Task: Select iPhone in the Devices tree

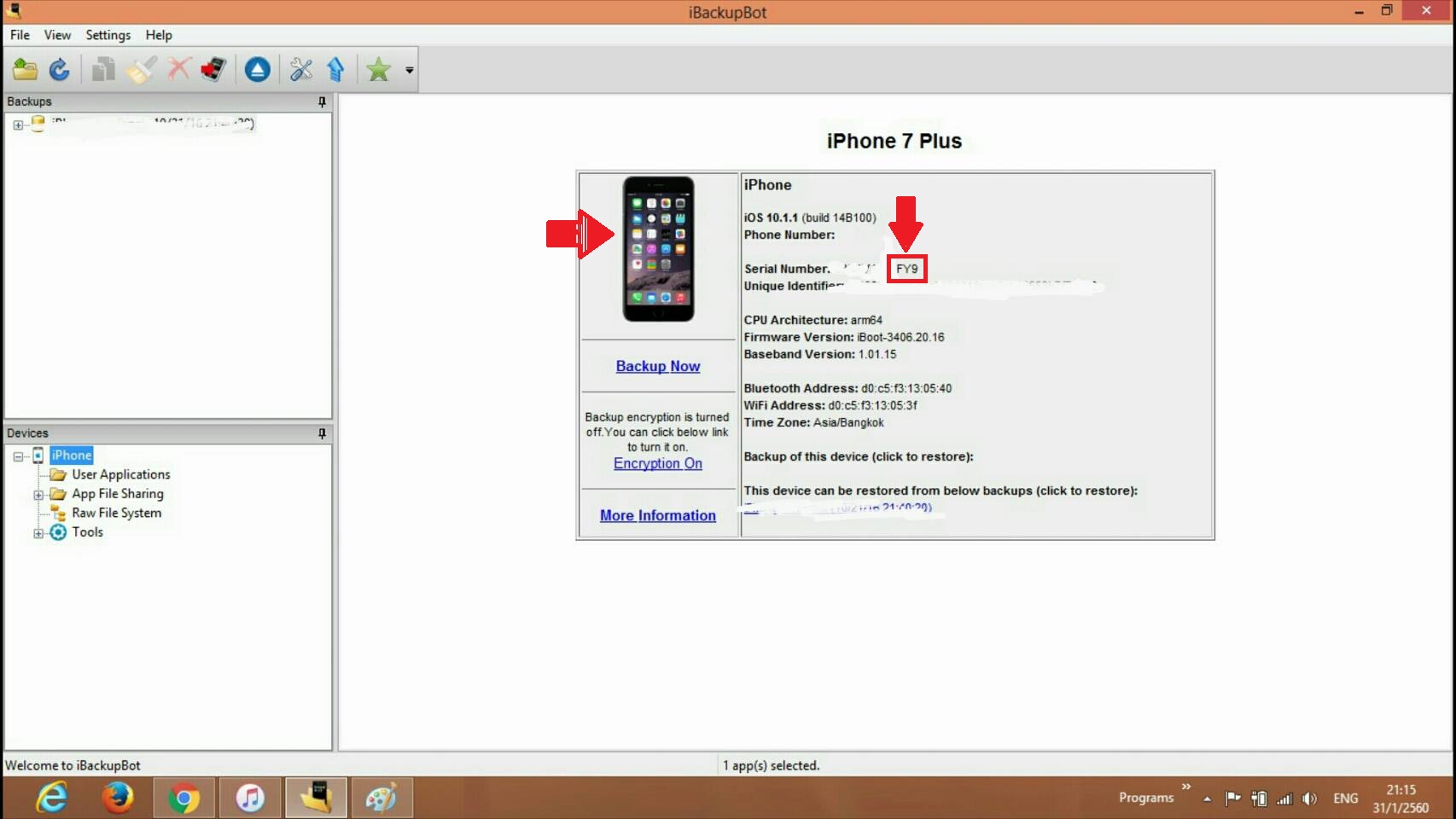Action: tap(71, 456)
